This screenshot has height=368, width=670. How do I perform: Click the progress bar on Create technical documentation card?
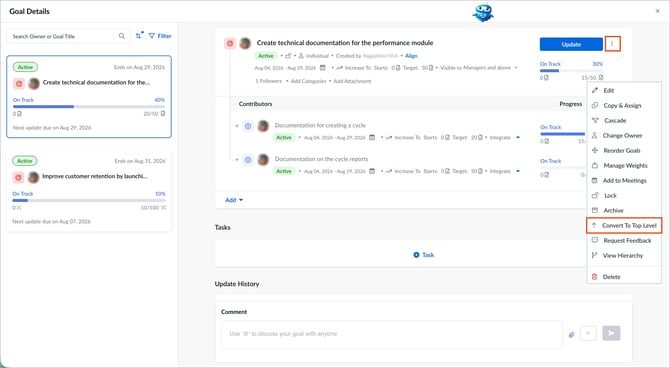point(89,106)
